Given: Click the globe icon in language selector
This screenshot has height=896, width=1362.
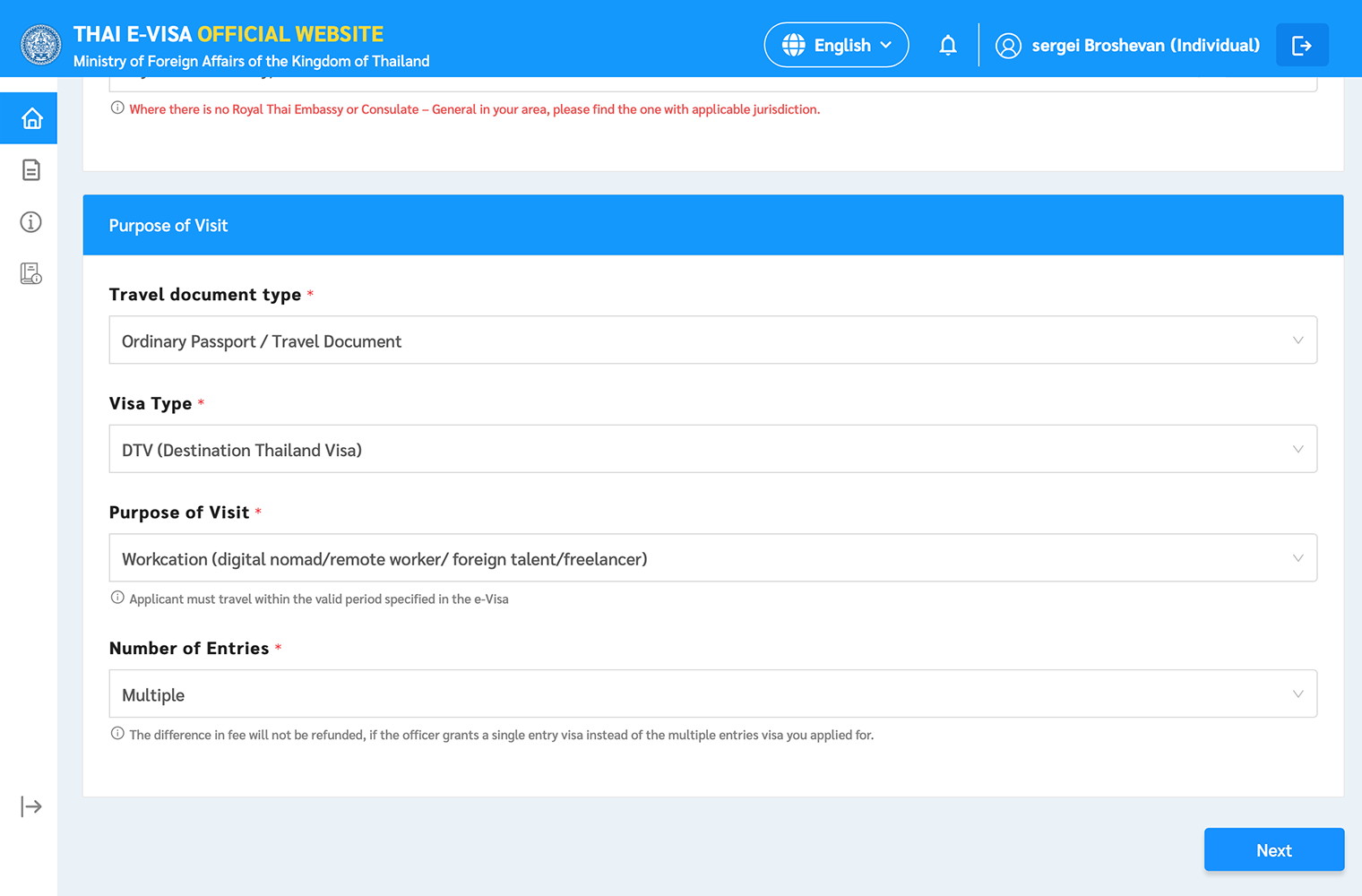Looking at the screenshot, I should (794, 45).
